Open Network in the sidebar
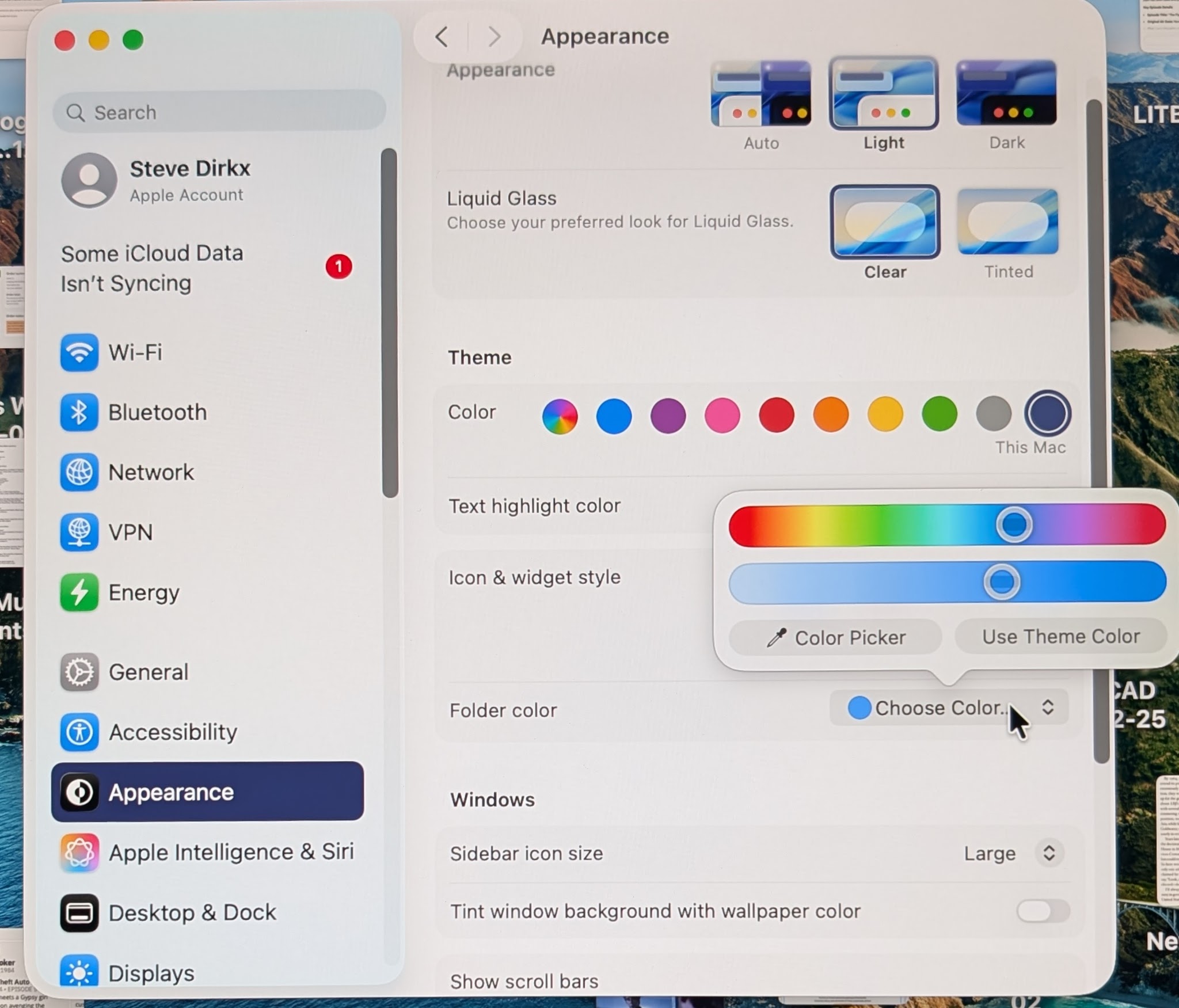Screen dimensions: 1179x1008 pos(207,472)
